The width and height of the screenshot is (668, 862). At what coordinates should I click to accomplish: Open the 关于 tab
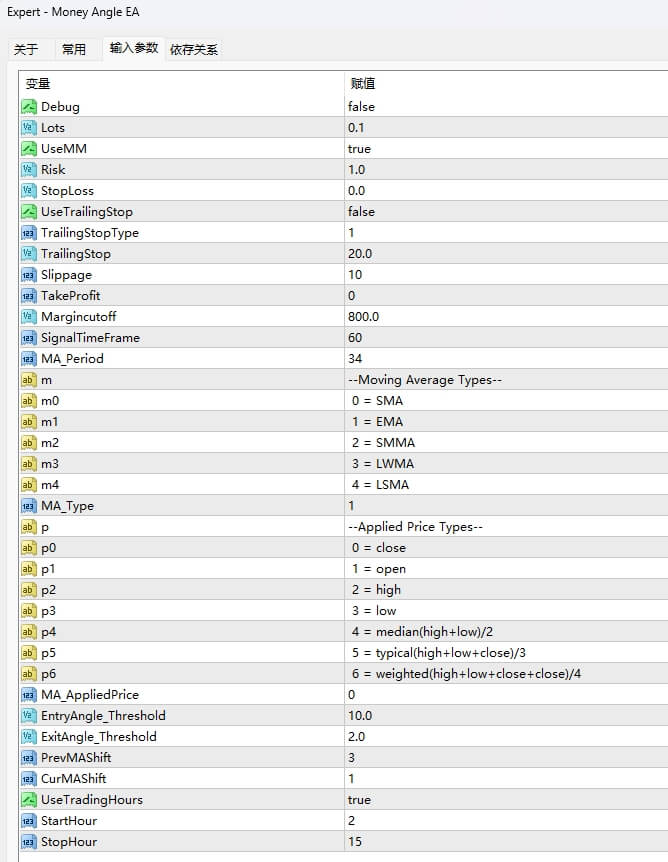26,49
